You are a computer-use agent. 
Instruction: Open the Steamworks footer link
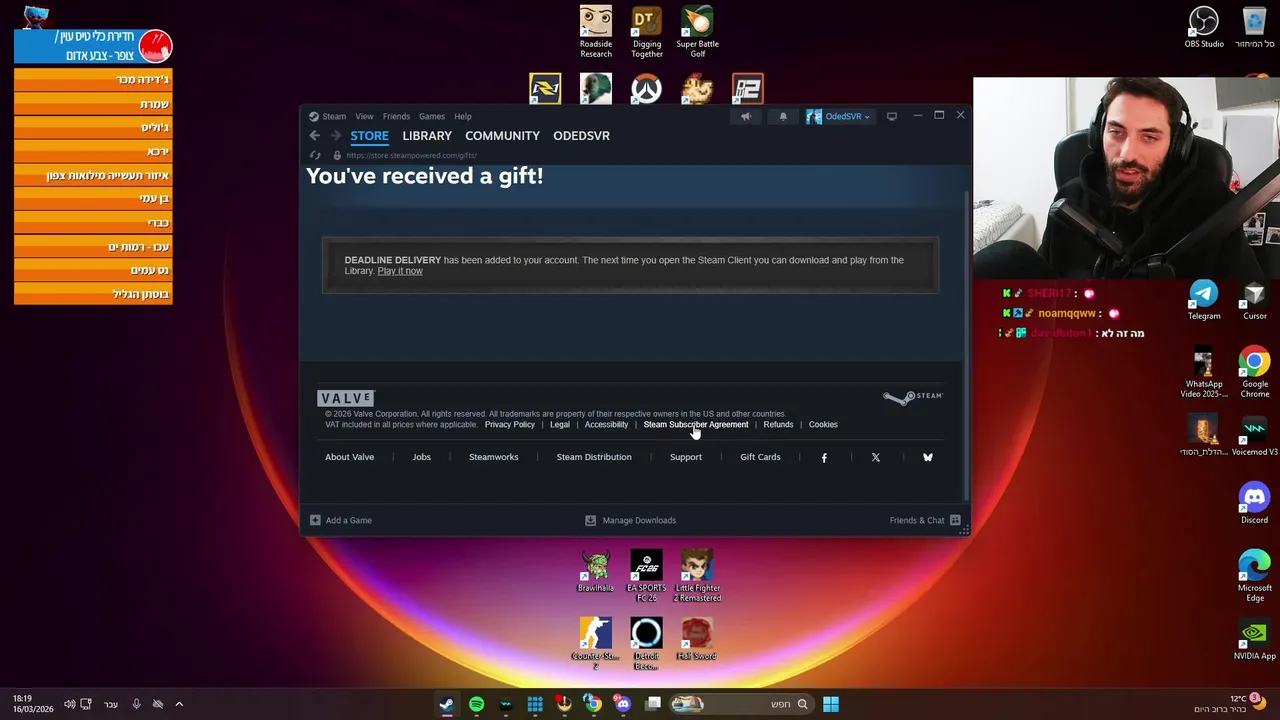pyautogui.click(x=493, y=457)
